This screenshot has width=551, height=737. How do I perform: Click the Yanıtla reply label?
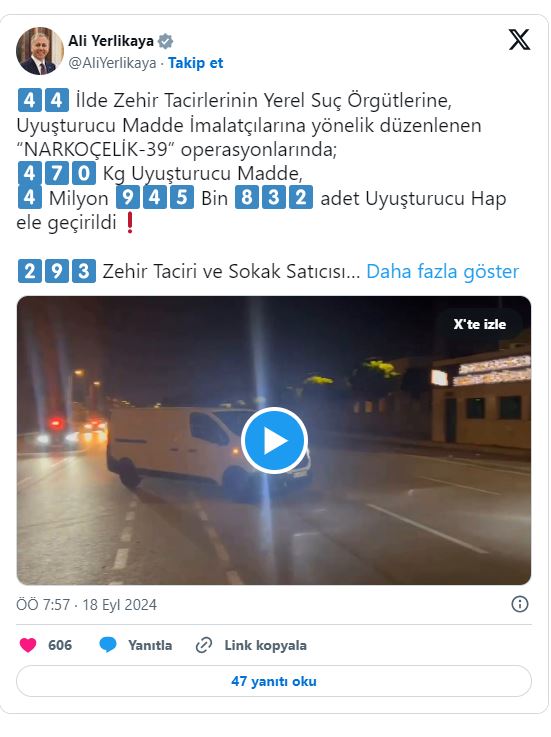coord(150,645)
